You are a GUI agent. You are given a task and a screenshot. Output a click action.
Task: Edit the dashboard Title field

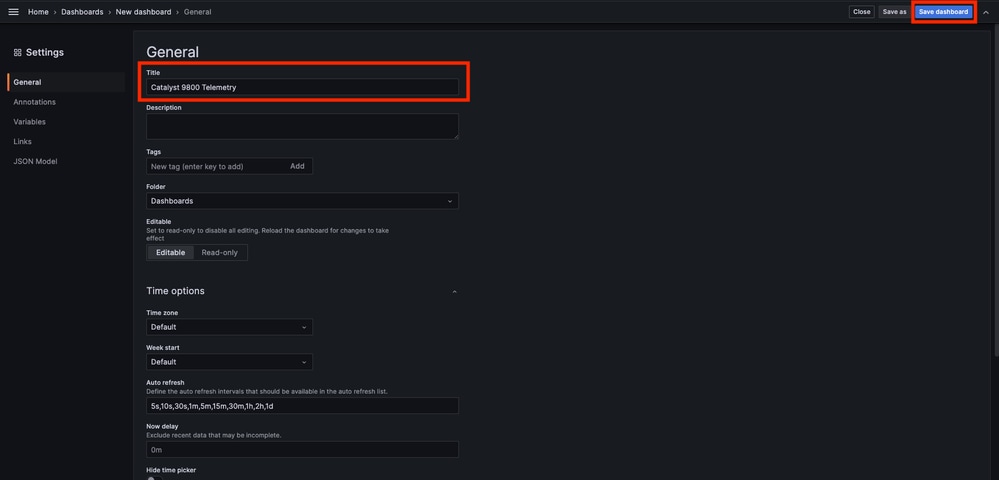302,87
